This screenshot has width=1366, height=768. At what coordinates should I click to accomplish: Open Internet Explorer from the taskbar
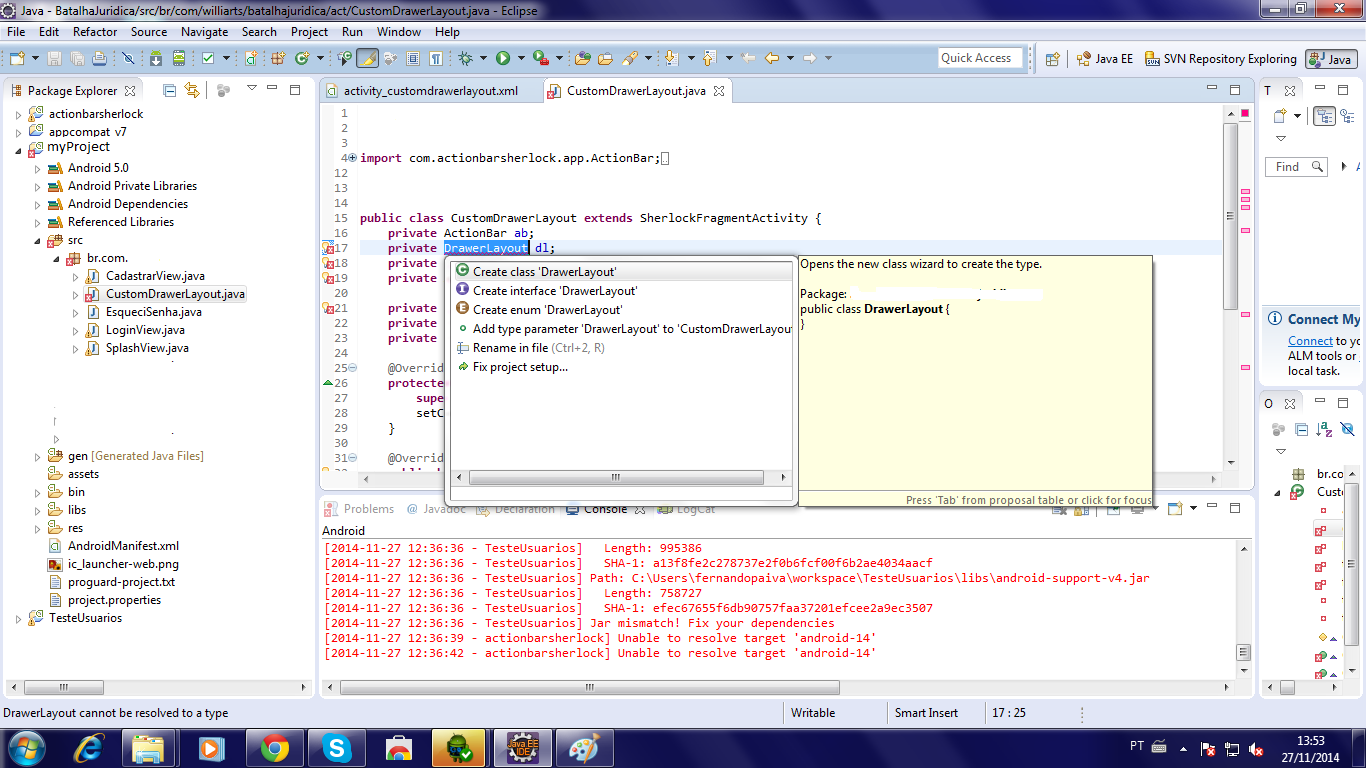[x=90, y=747]
